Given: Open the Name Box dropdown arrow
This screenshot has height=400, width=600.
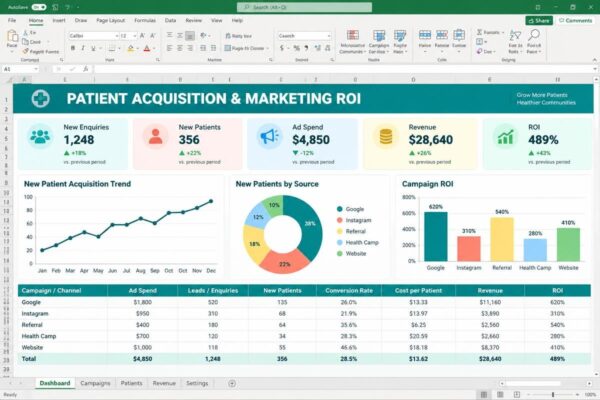Looking at the screenshot, I should [x=36, y=69].
